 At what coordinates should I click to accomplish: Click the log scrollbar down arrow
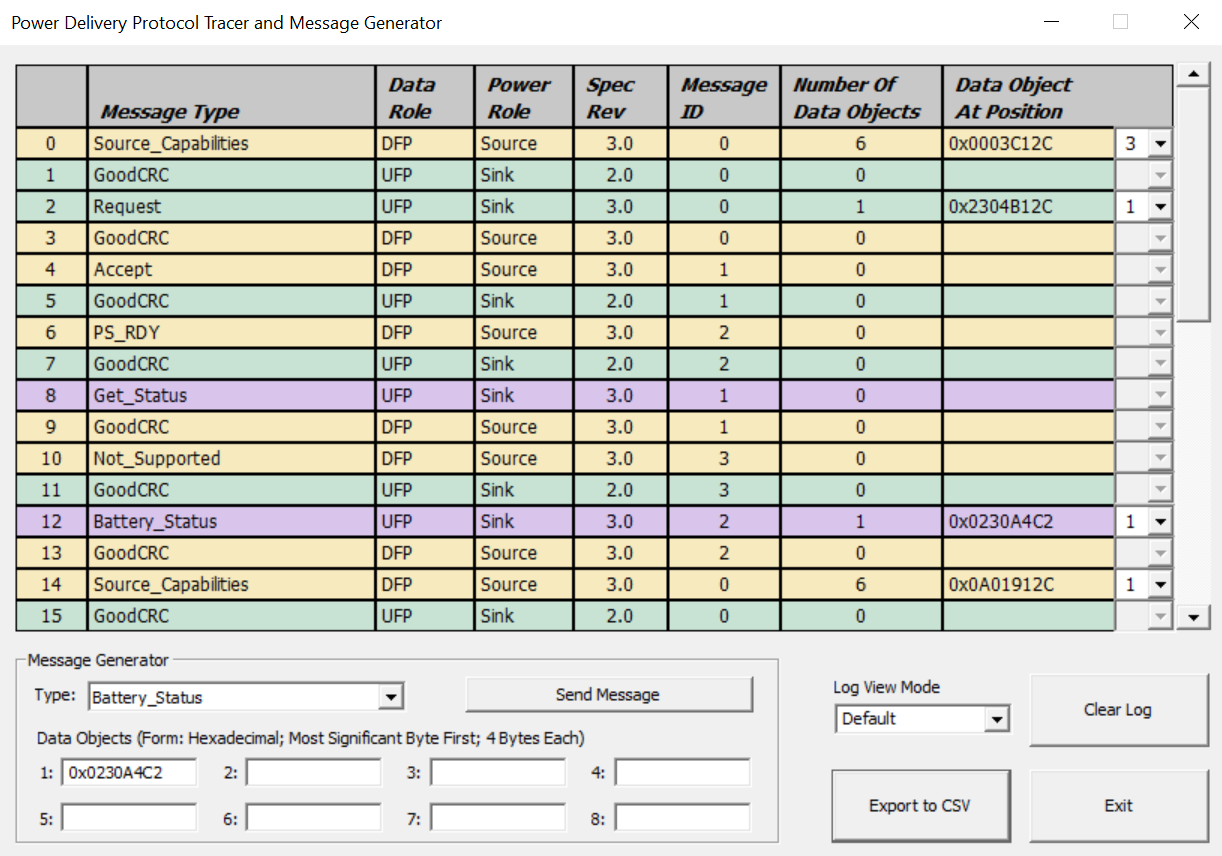(x=1193, y=618)
